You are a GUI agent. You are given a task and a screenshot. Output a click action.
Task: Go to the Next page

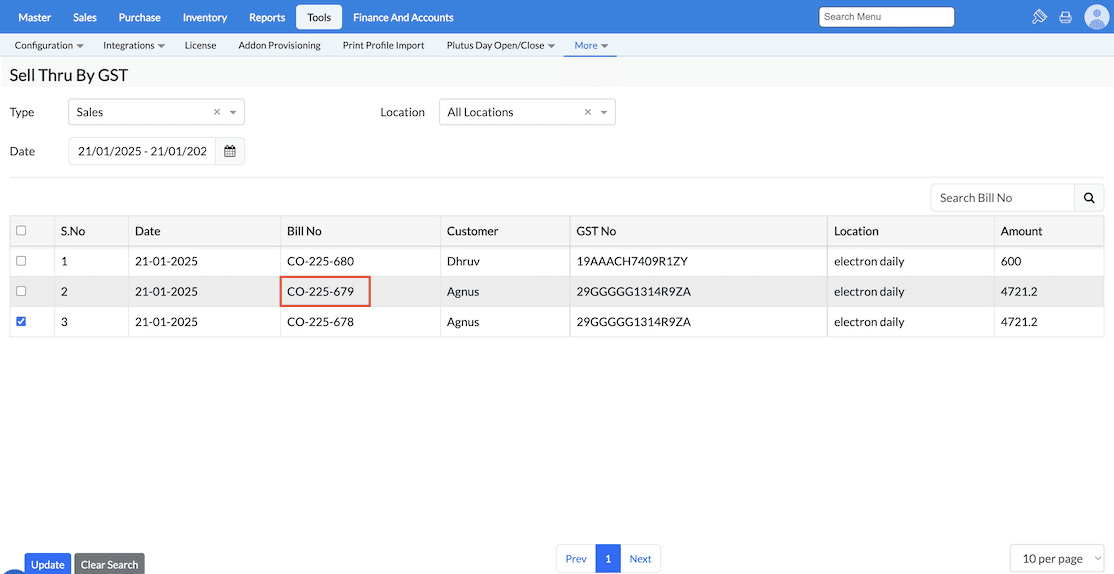click(x=640, y=558)
